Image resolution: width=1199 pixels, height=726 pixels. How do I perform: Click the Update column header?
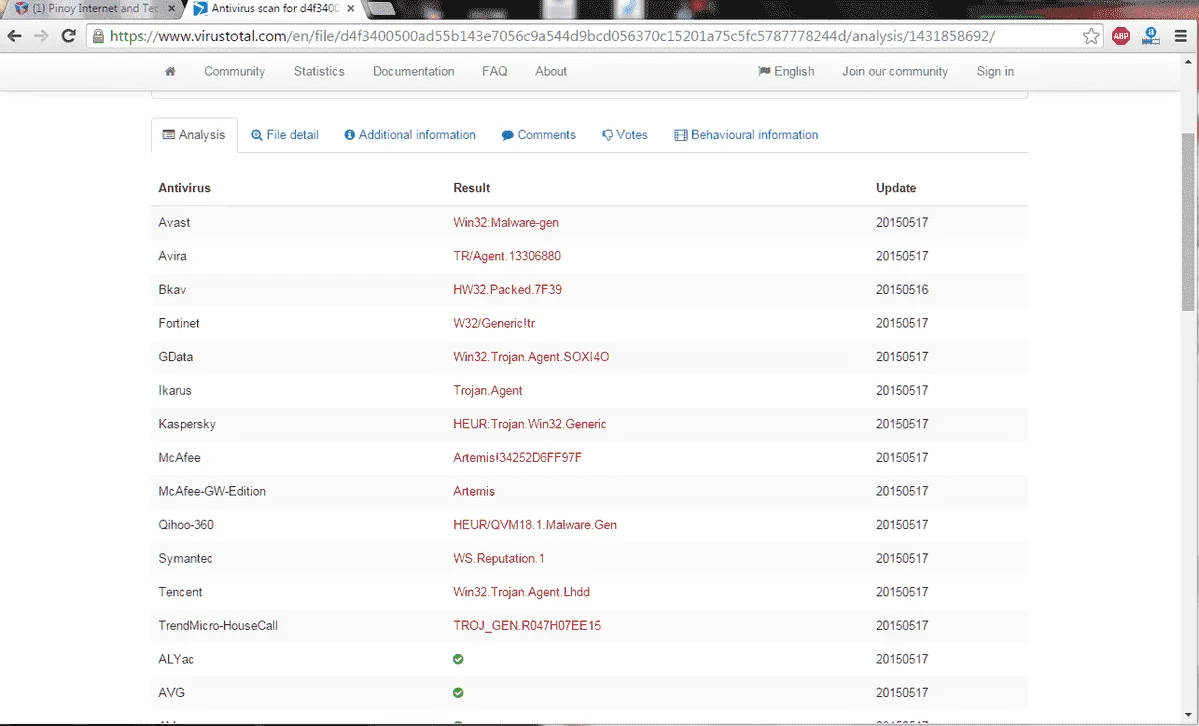pos(895,188)
